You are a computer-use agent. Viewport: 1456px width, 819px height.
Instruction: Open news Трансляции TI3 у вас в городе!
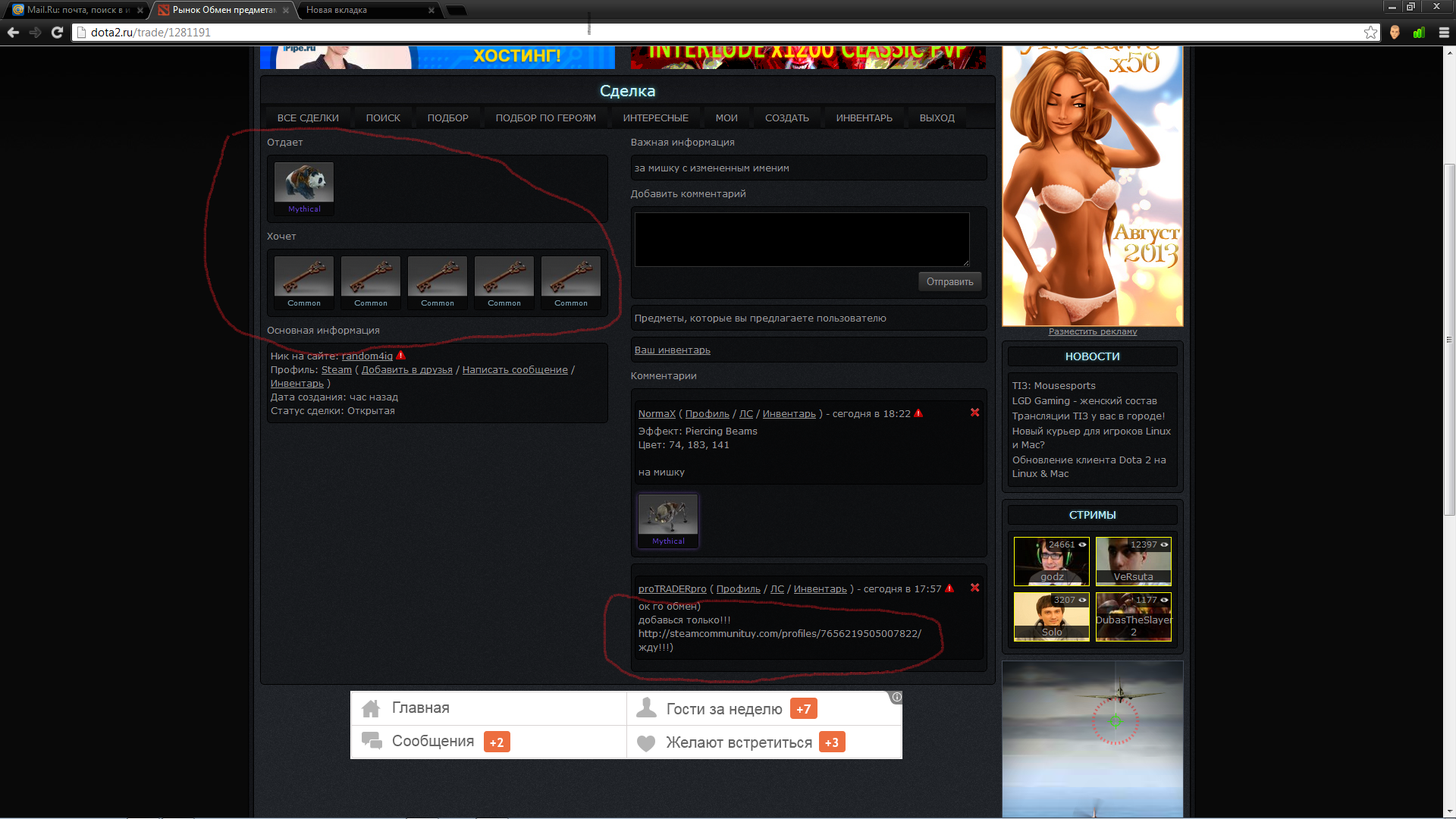tap(1088, 416)
